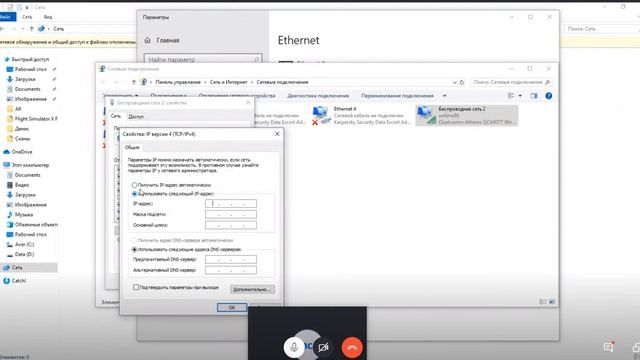Select 'Использовать следующий IP-адрес' radio button
This screenshot has width=640, height=360.
[x=134, y=194]
